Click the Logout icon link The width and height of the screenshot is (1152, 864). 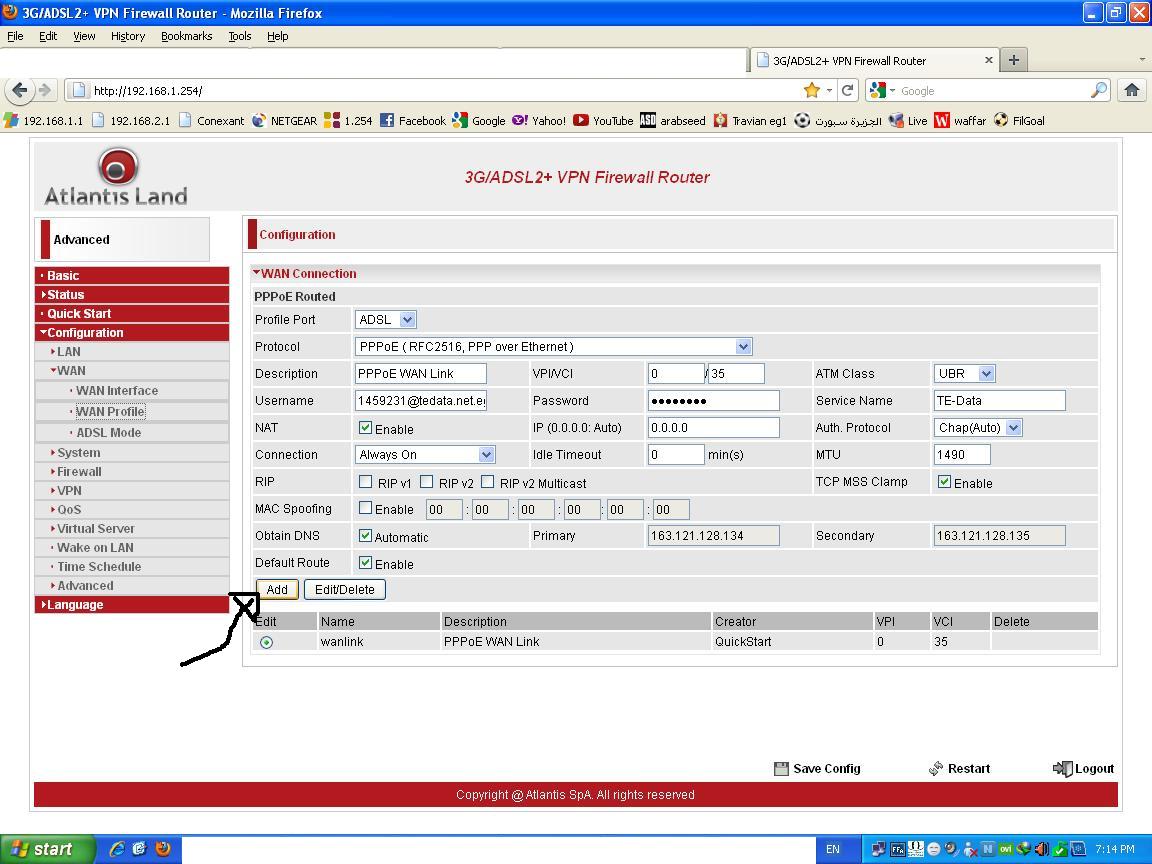pos(1084,768)
